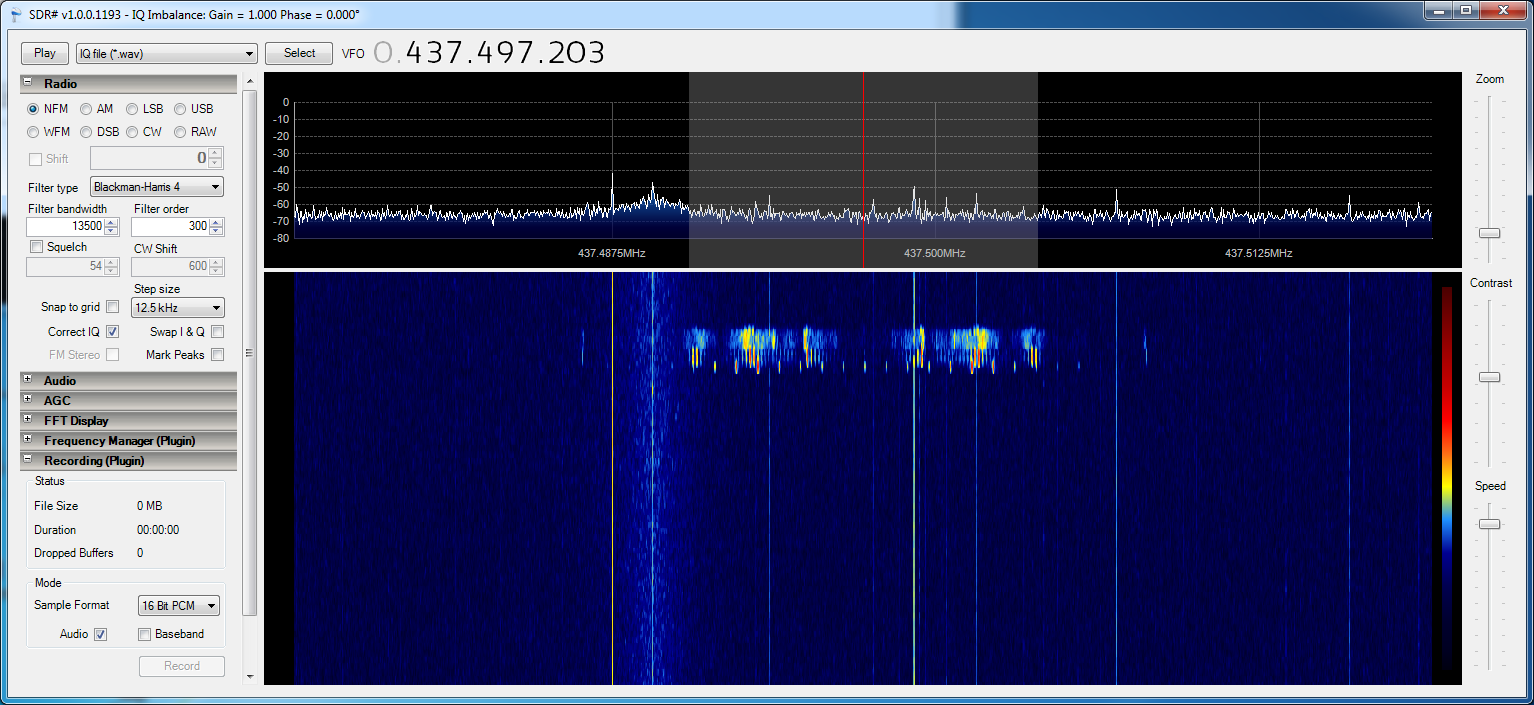Toggle the Swap I & Q checkbox
The height and width of the screenshot is (705, 1534).
click(x=217, y=331)
